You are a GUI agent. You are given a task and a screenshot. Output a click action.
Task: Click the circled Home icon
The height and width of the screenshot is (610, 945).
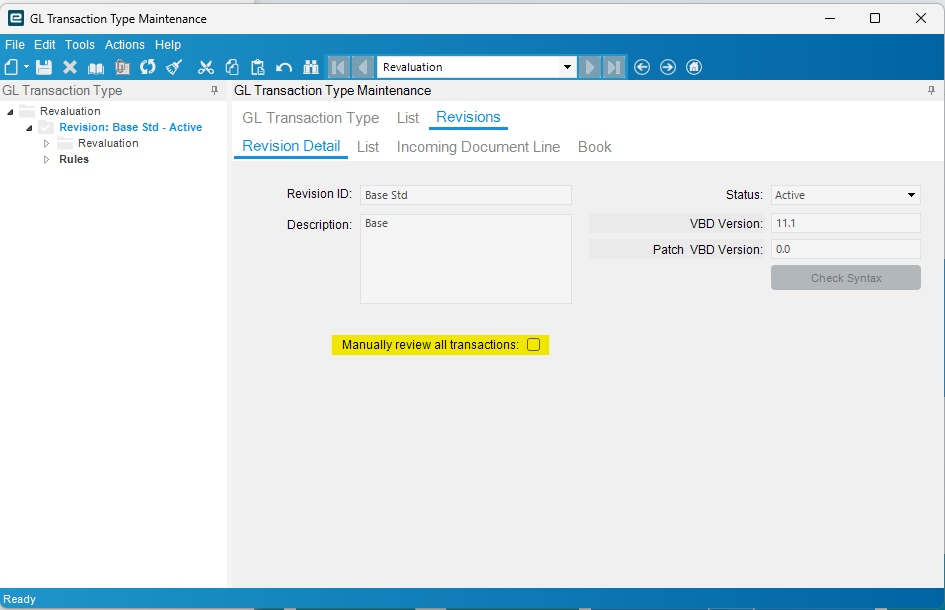pos(694,67)
